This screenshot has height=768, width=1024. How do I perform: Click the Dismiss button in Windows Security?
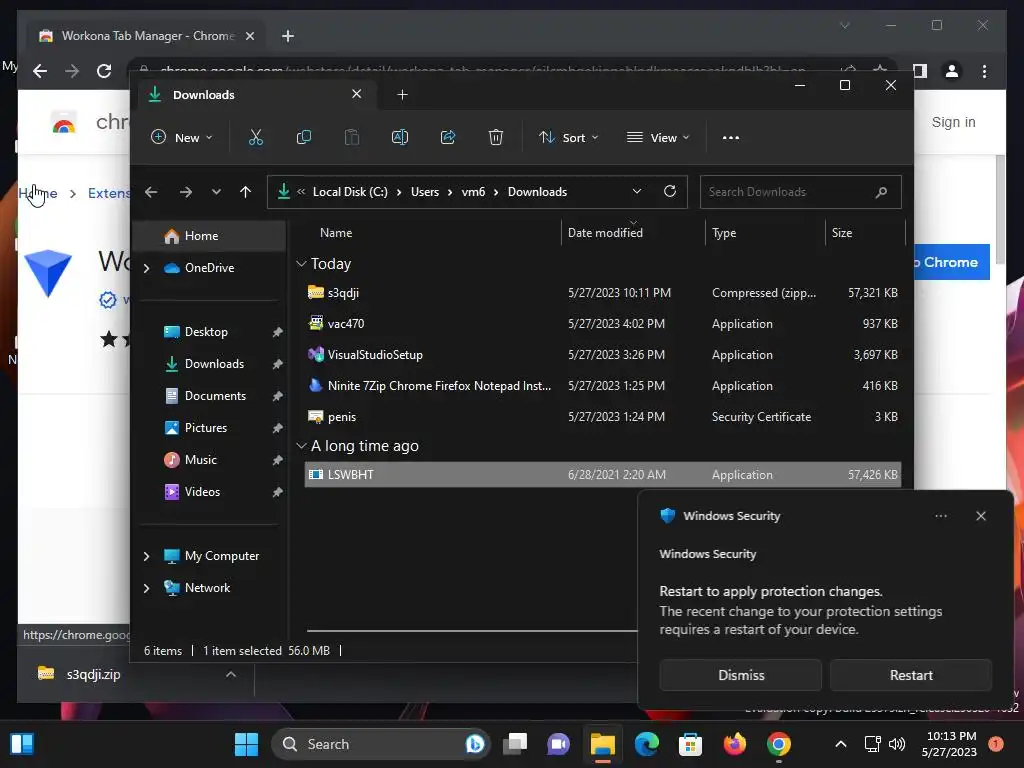741,675
